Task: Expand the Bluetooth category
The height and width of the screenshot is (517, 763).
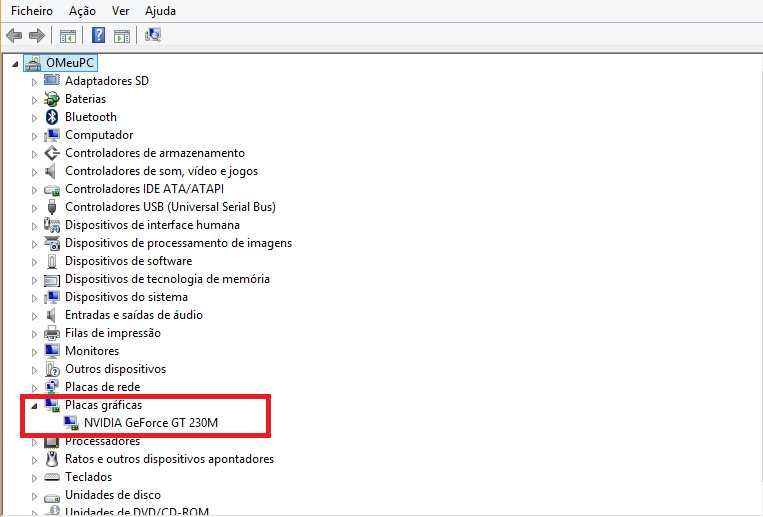Action: 34,118
